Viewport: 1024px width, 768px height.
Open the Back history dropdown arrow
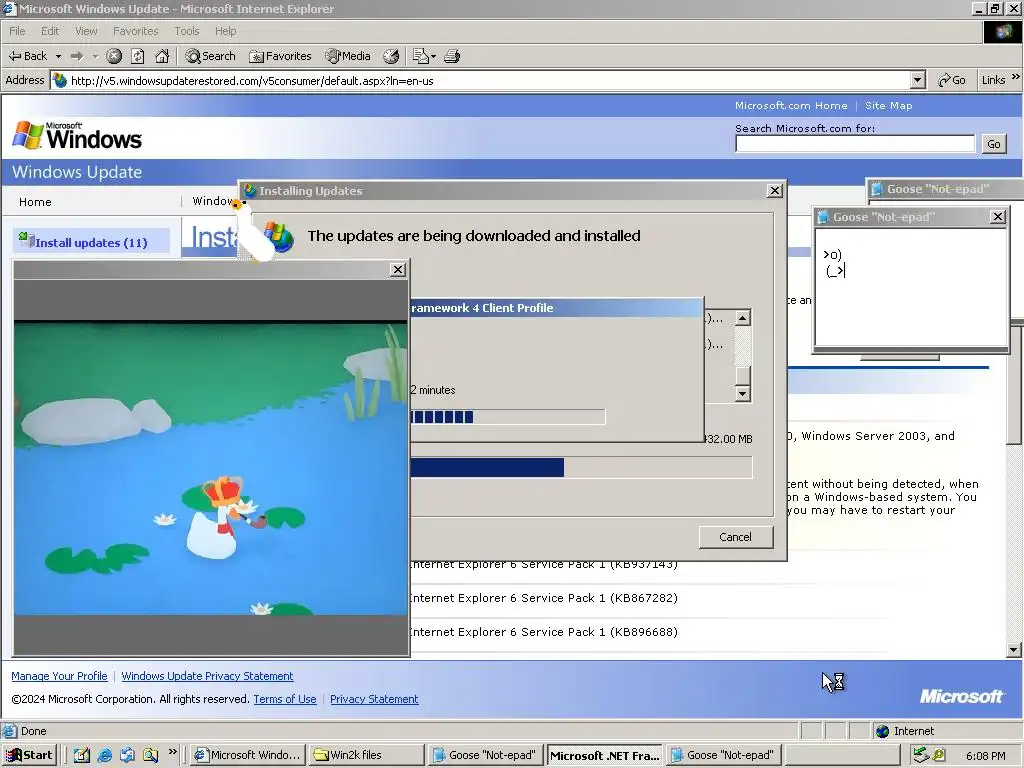point(58,56)
